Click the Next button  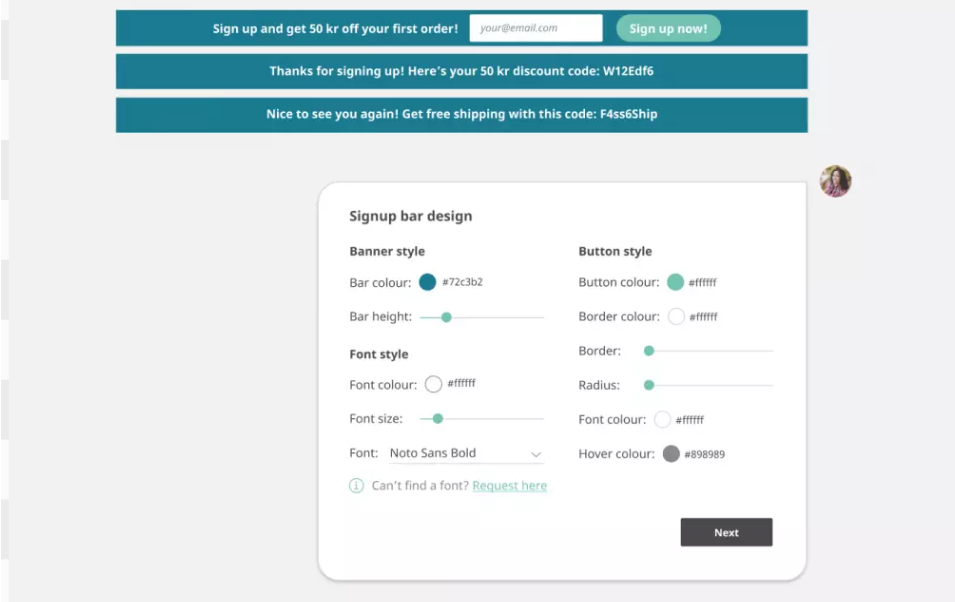pos(727,532)
